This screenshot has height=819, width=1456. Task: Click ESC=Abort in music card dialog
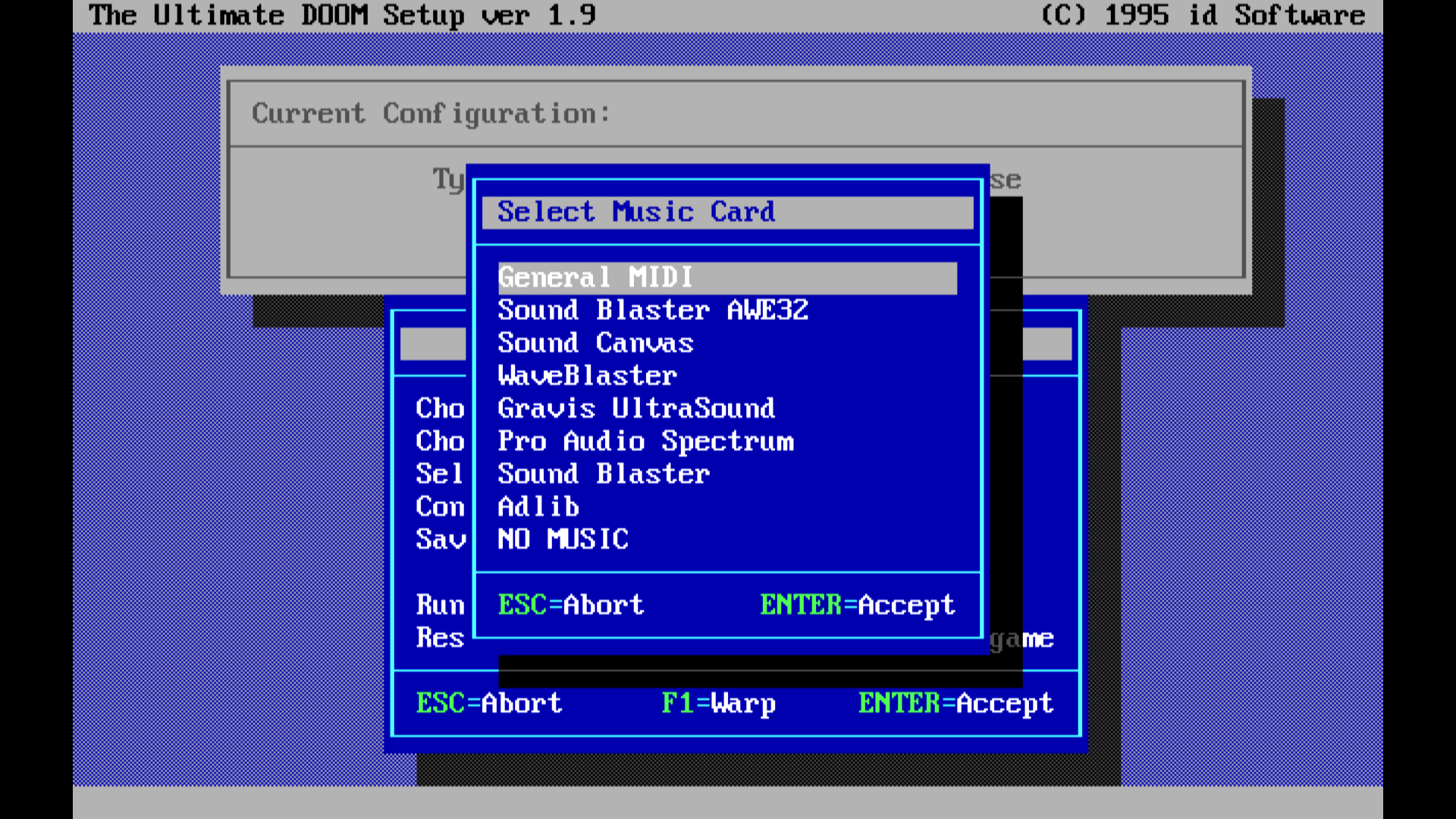(x=570, y=605)
